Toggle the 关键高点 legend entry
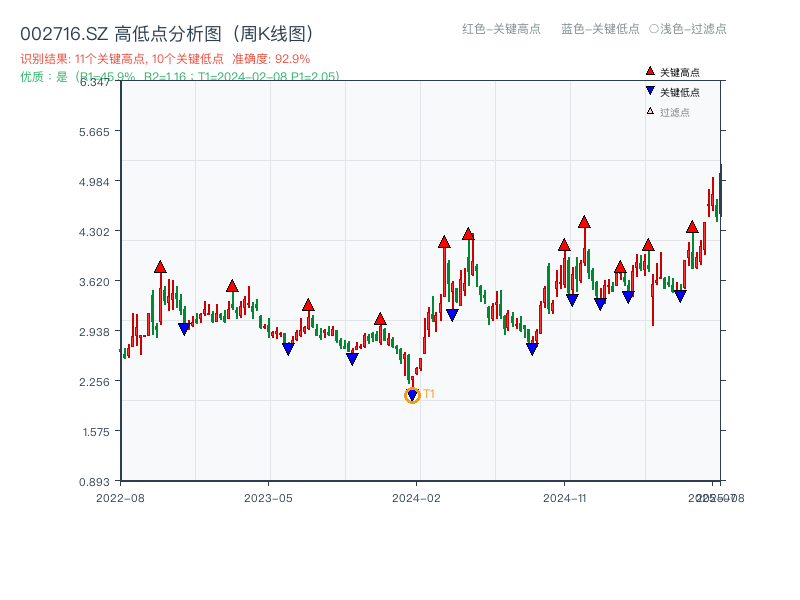The height and width of the screenshot is (600, 800). [672, 72]
